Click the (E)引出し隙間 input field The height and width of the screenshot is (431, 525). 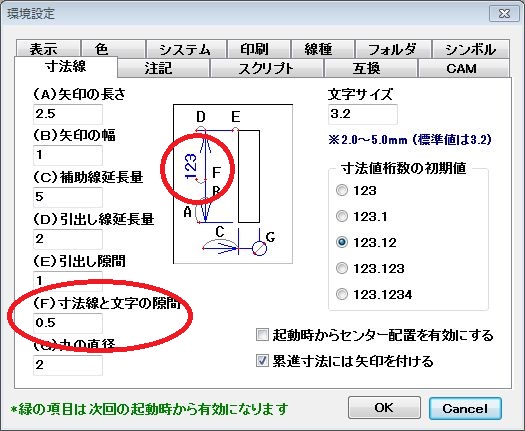pyautogui.click(x=68, y=281)
